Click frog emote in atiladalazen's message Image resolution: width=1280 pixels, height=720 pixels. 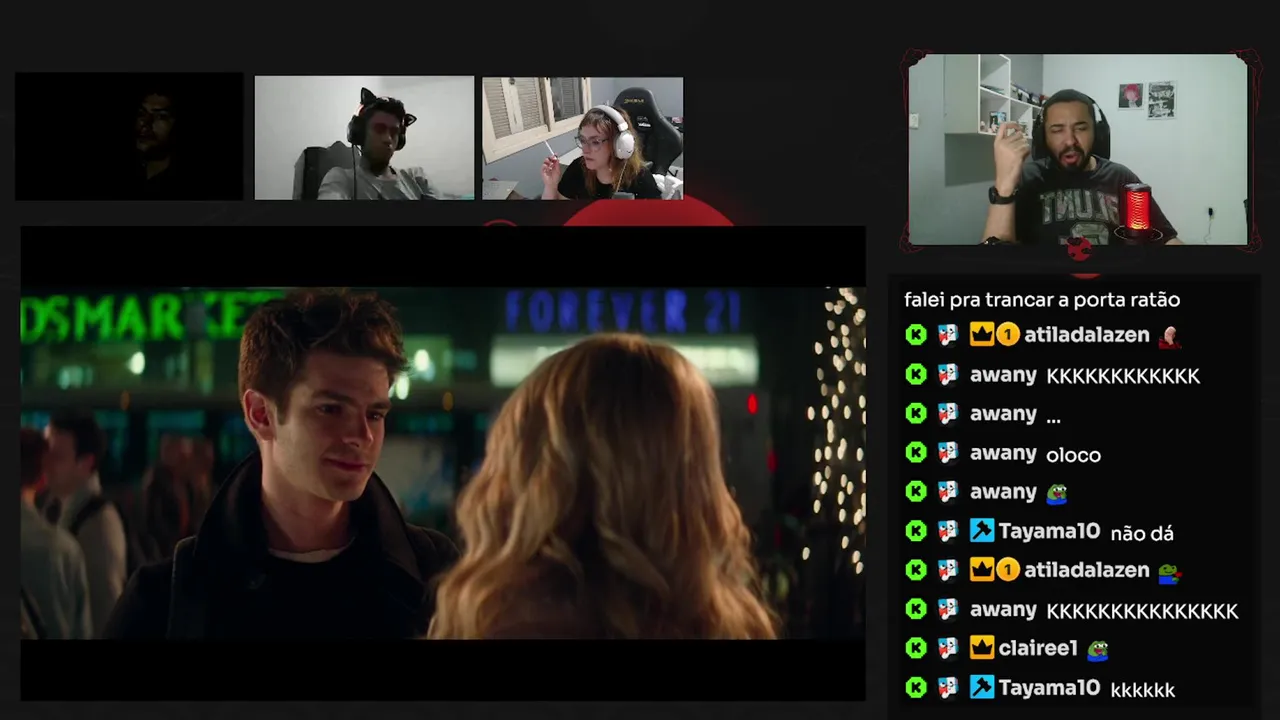pos(1169,572)
